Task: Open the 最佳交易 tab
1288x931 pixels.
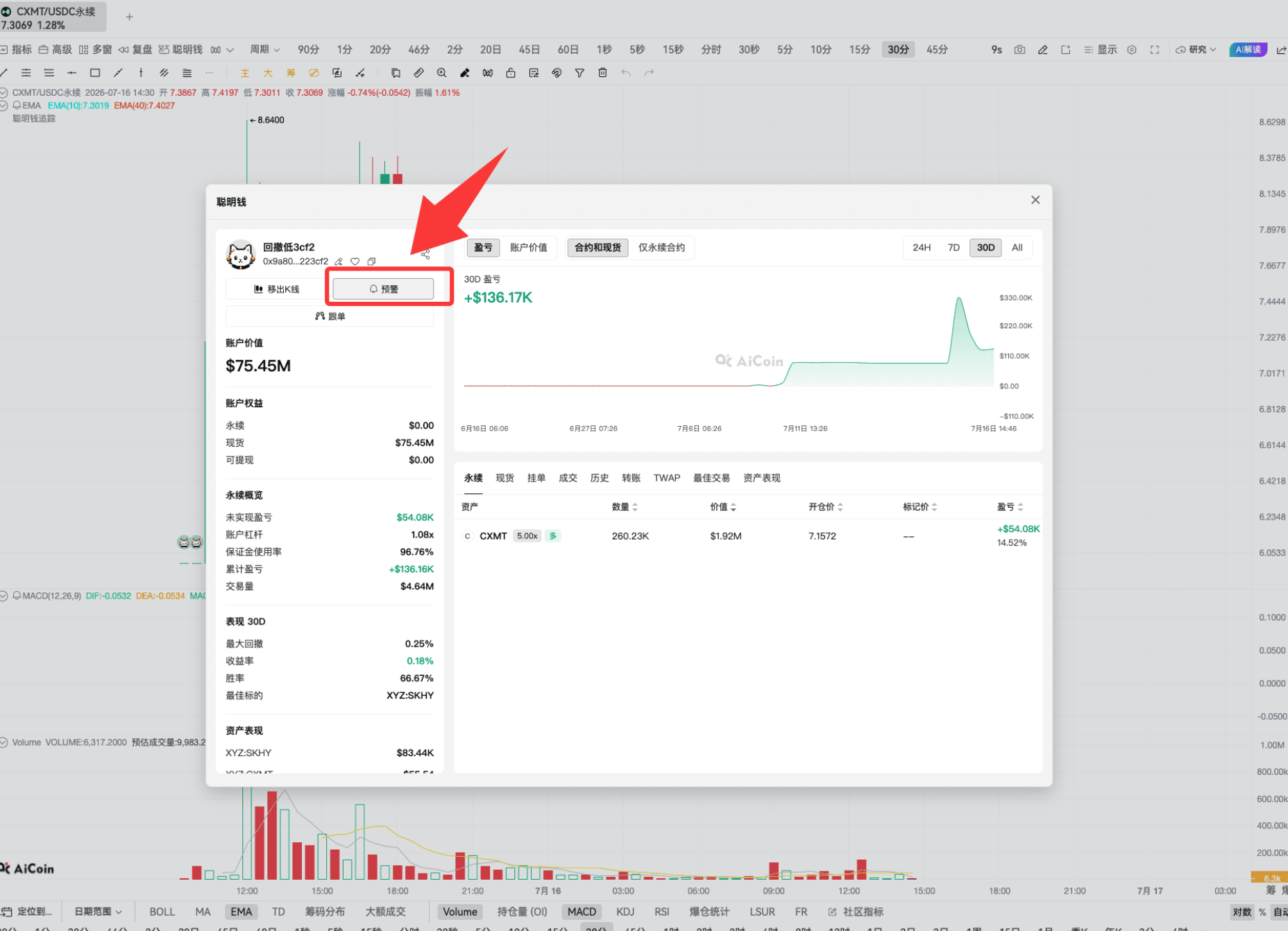Action: coord(711,478)
